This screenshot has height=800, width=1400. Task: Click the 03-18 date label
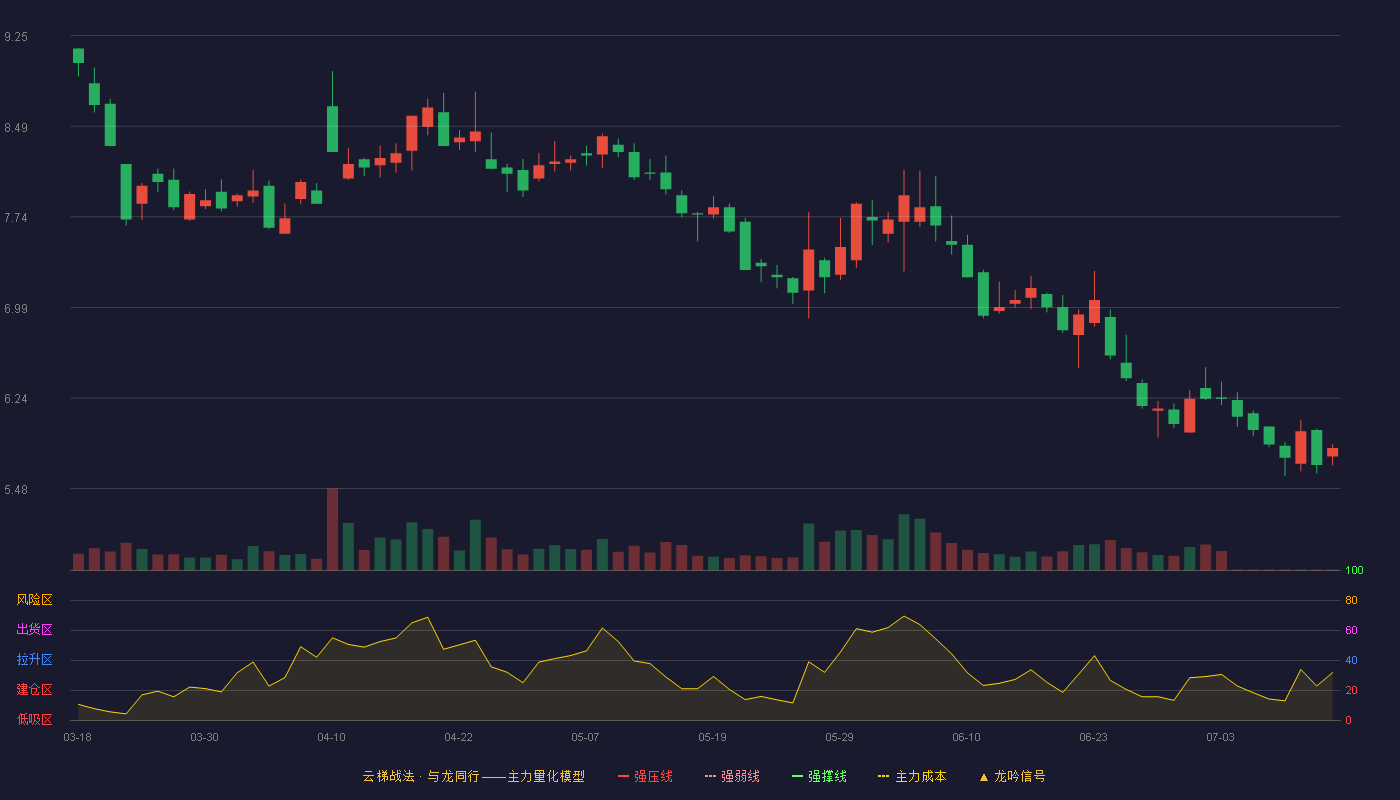tap(77, 737)
